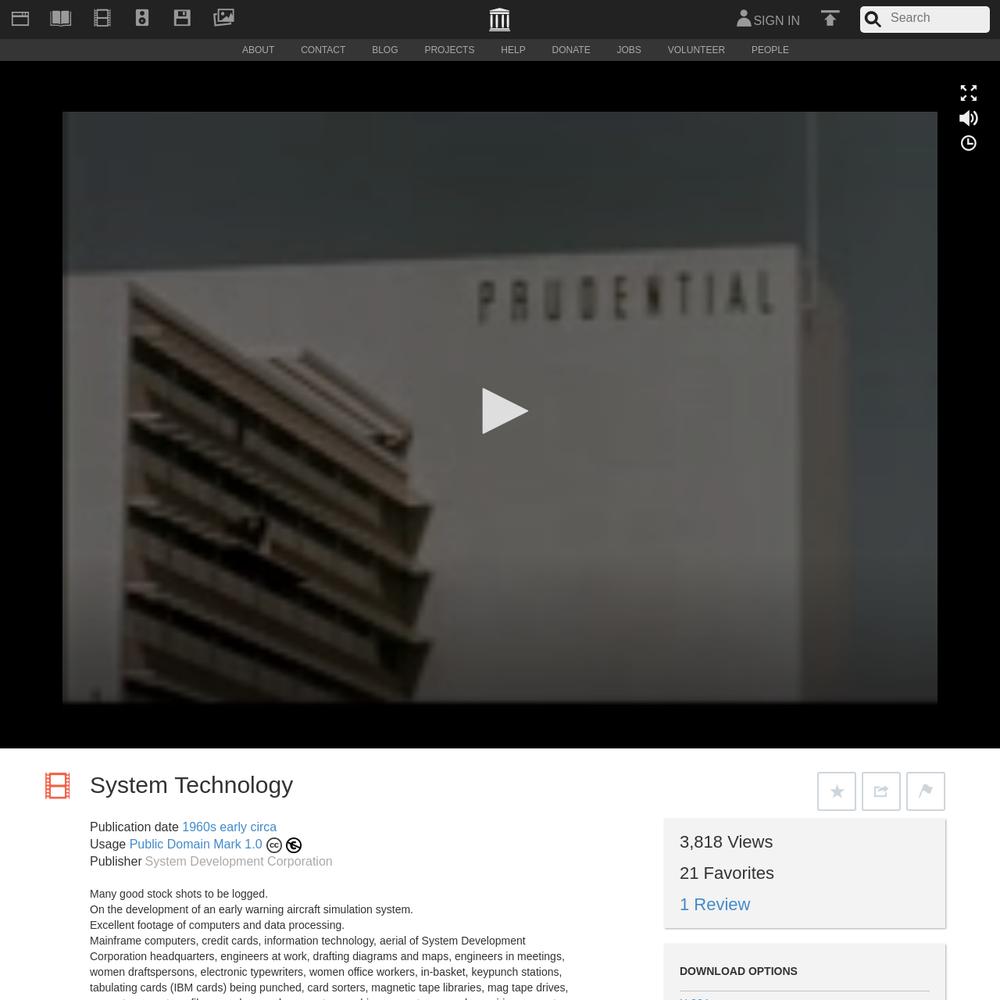The image size is (1000, 1000).
Task: Open the Donate menu item
Action: tap(571, 50)
